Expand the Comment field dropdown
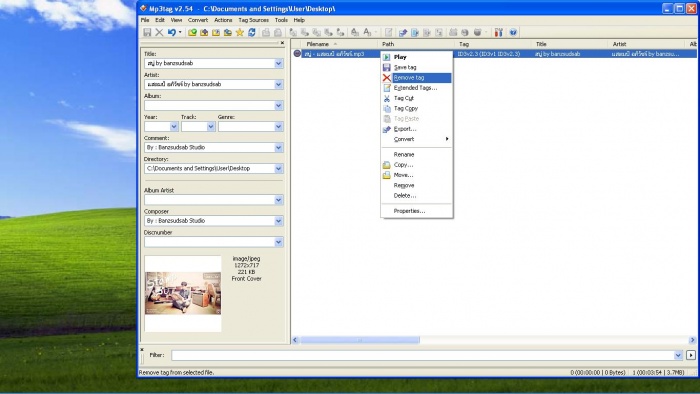The image size is (700, 394). pos(279,148)
